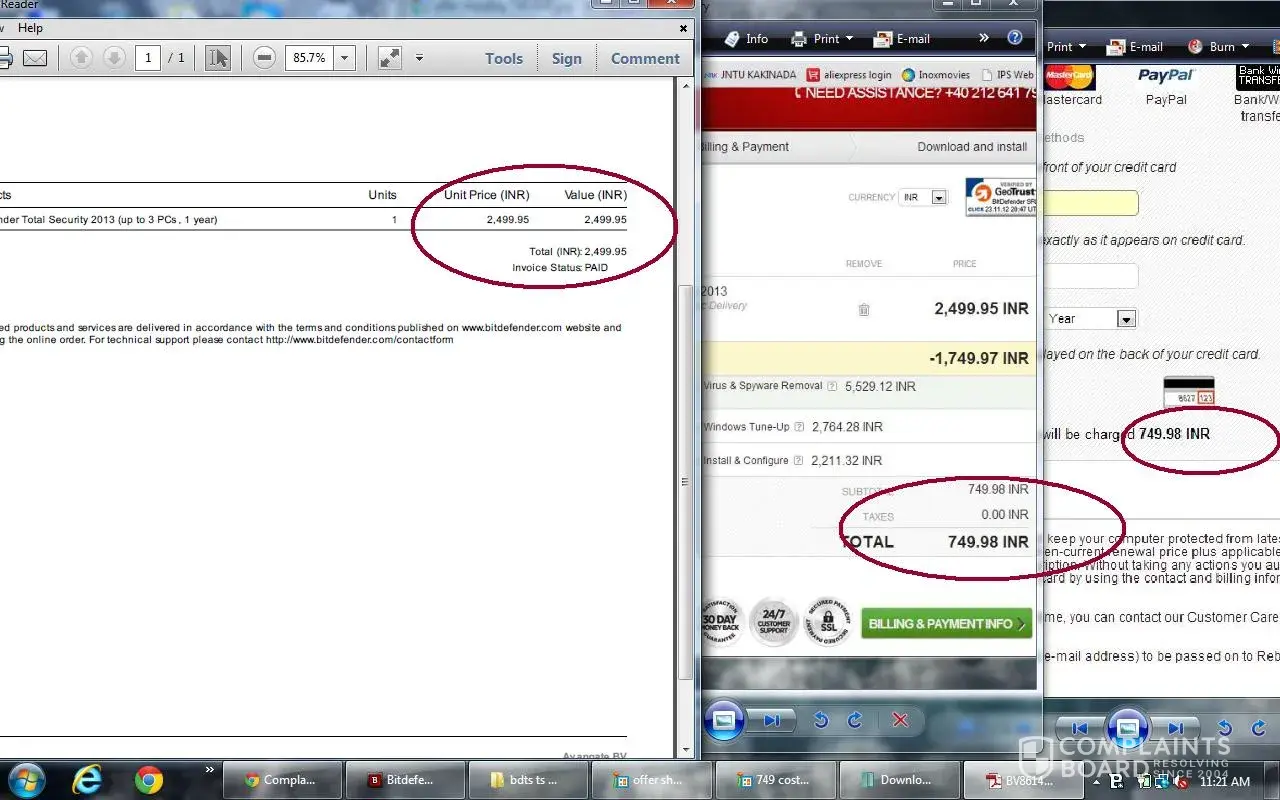Go to next image in the middle viewer
The width and height of the screenshot is (1280, 800).
point(772,720)
